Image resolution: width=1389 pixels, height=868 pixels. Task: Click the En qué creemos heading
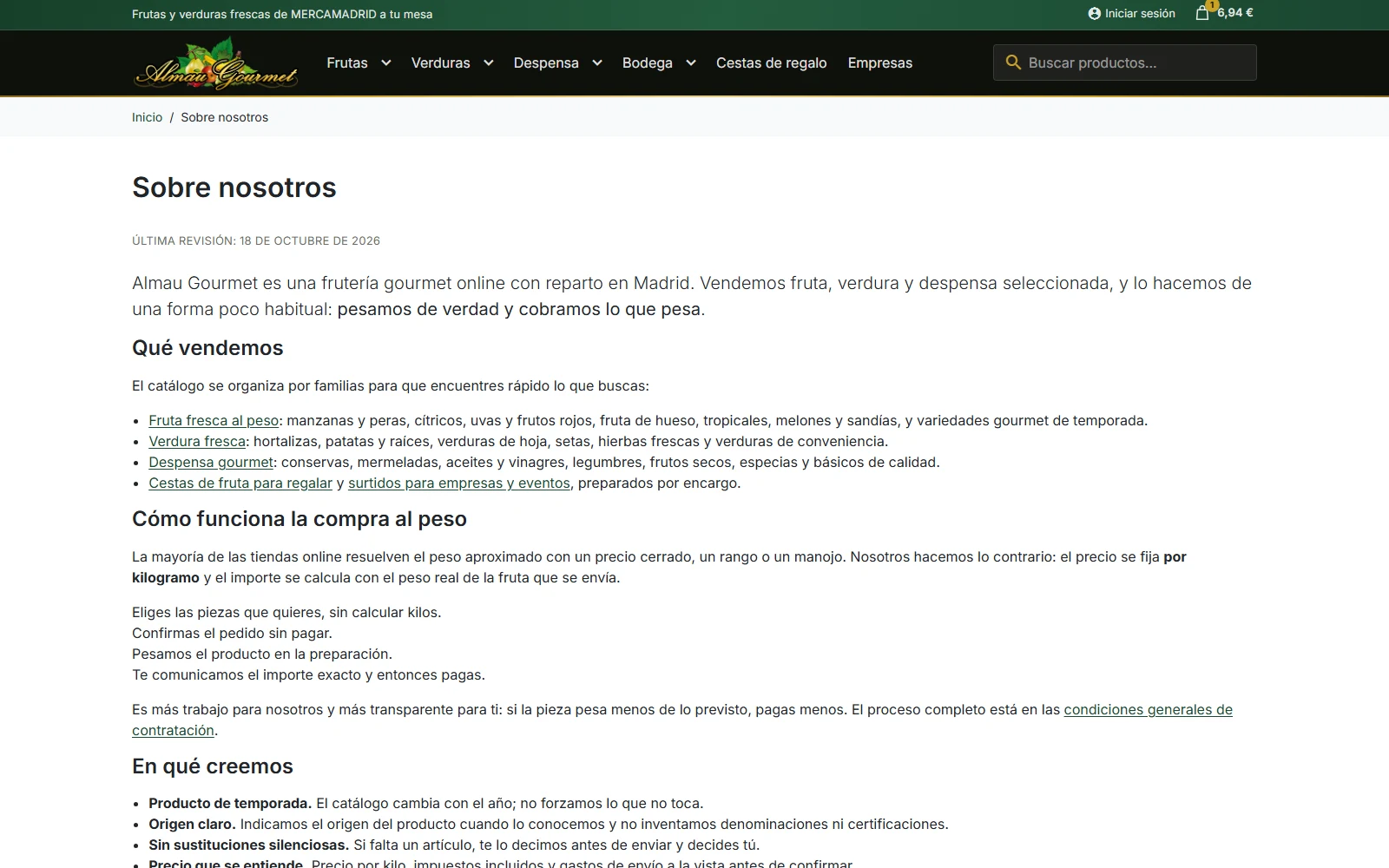point(213,766)
